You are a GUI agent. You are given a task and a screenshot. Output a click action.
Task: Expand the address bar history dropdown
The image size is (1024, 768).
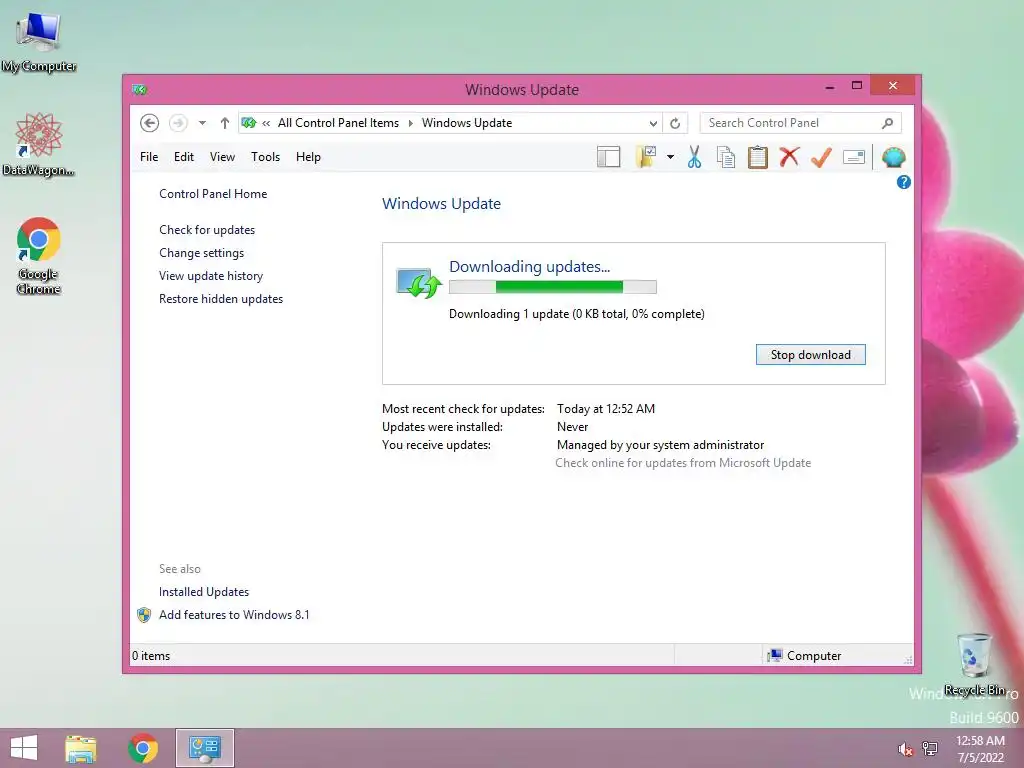tap(652, 123)
